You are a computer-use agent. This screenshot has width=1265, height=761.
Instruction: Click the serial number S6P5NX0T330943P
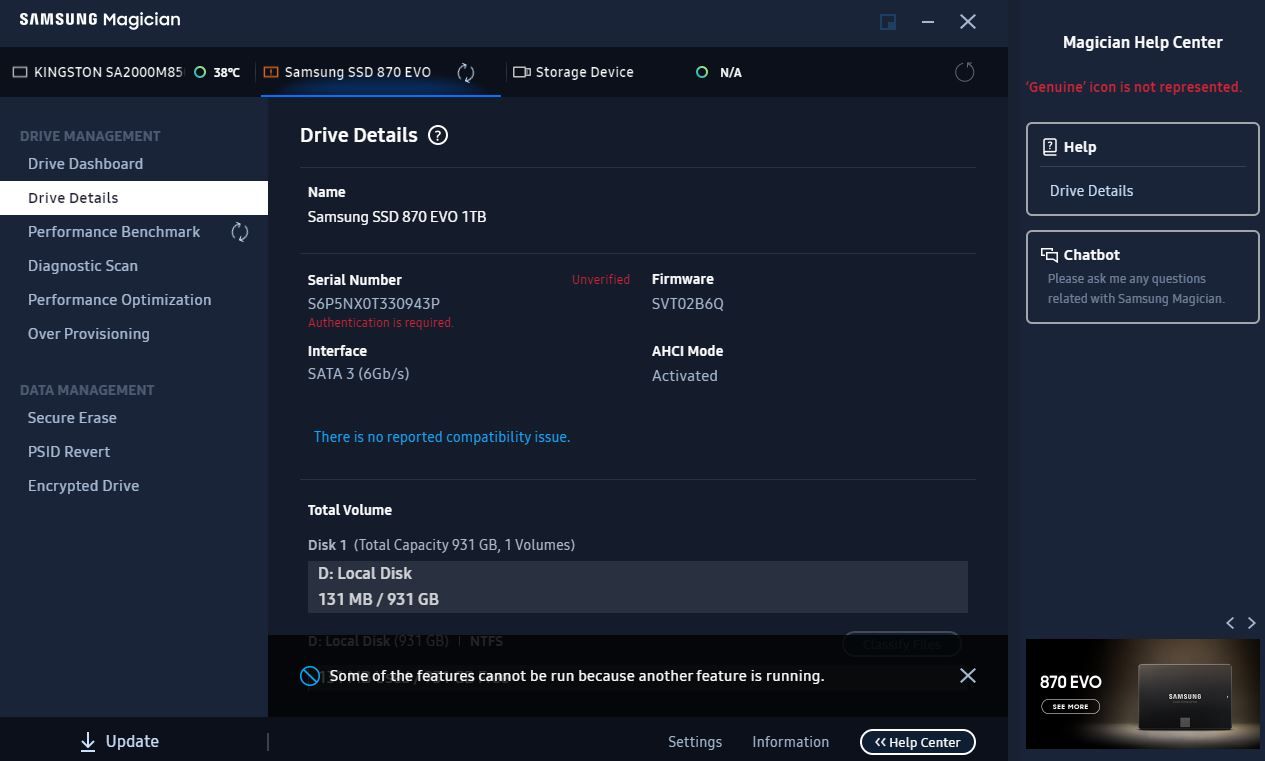[374, 303]
